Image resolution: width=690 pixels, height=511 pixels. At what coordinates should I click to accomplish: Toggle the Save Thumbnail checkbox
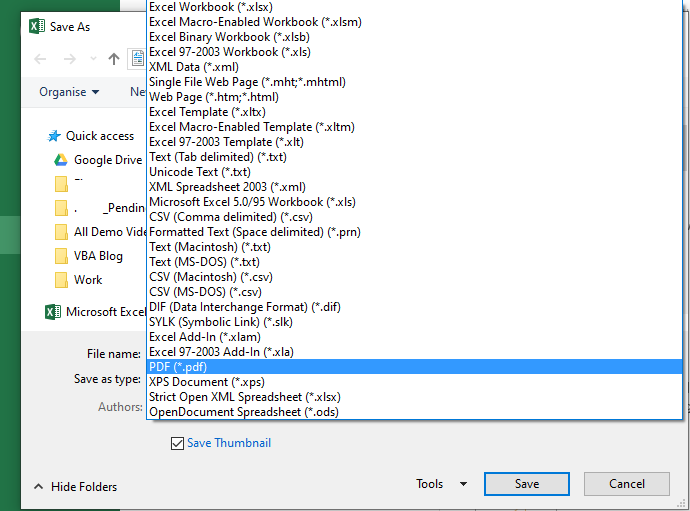[x=177, y=443]
